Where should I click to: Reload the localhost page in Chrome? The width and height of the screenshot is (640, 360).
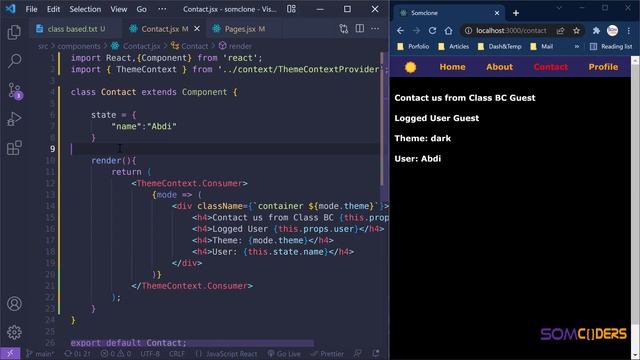pos(432,31)
